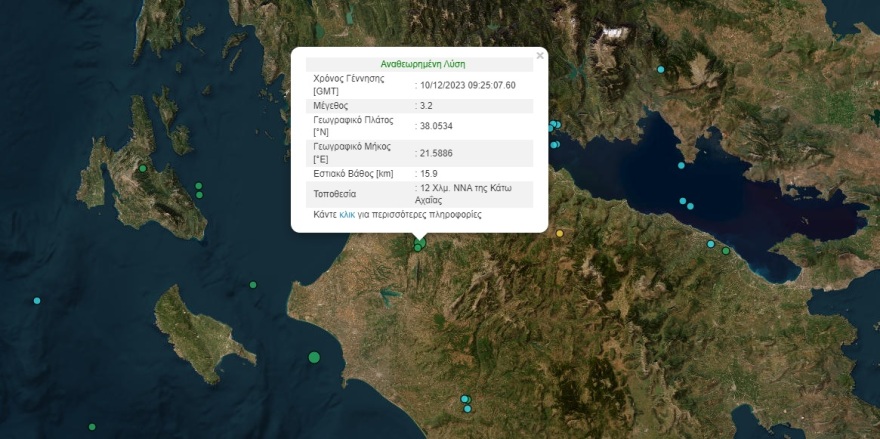Viewport: 880px width, 439px height.
Task: Click the green marker on the far-right gulf coast
Action: 726,250
